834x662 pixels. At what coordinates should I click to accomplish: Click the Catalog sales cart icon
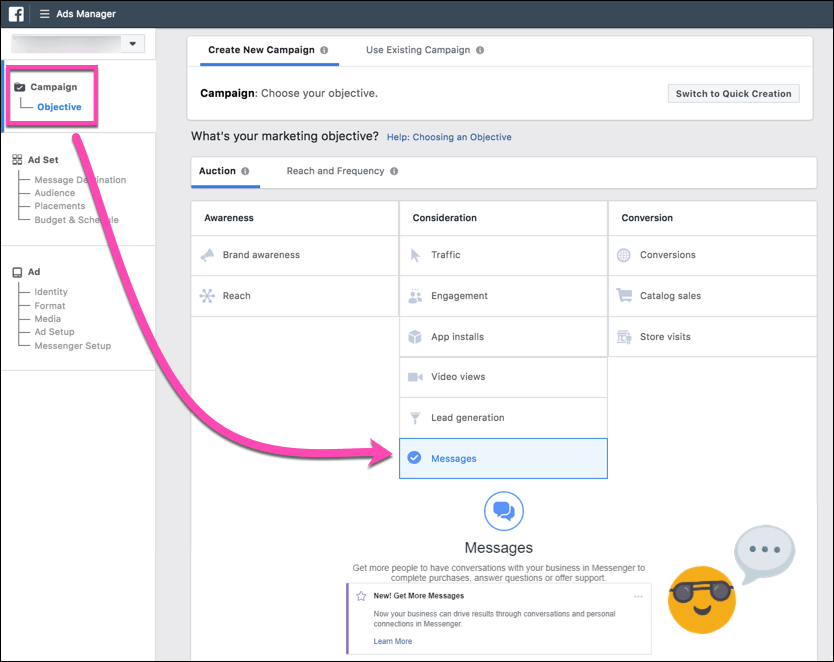[624, 295]
